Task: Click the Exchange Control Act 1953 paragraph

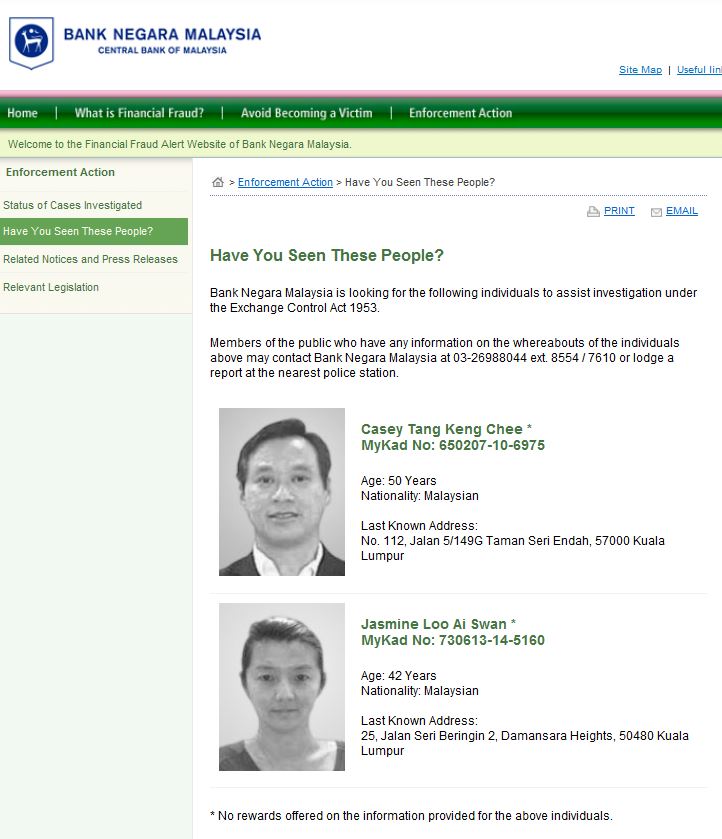Action: 453,300
